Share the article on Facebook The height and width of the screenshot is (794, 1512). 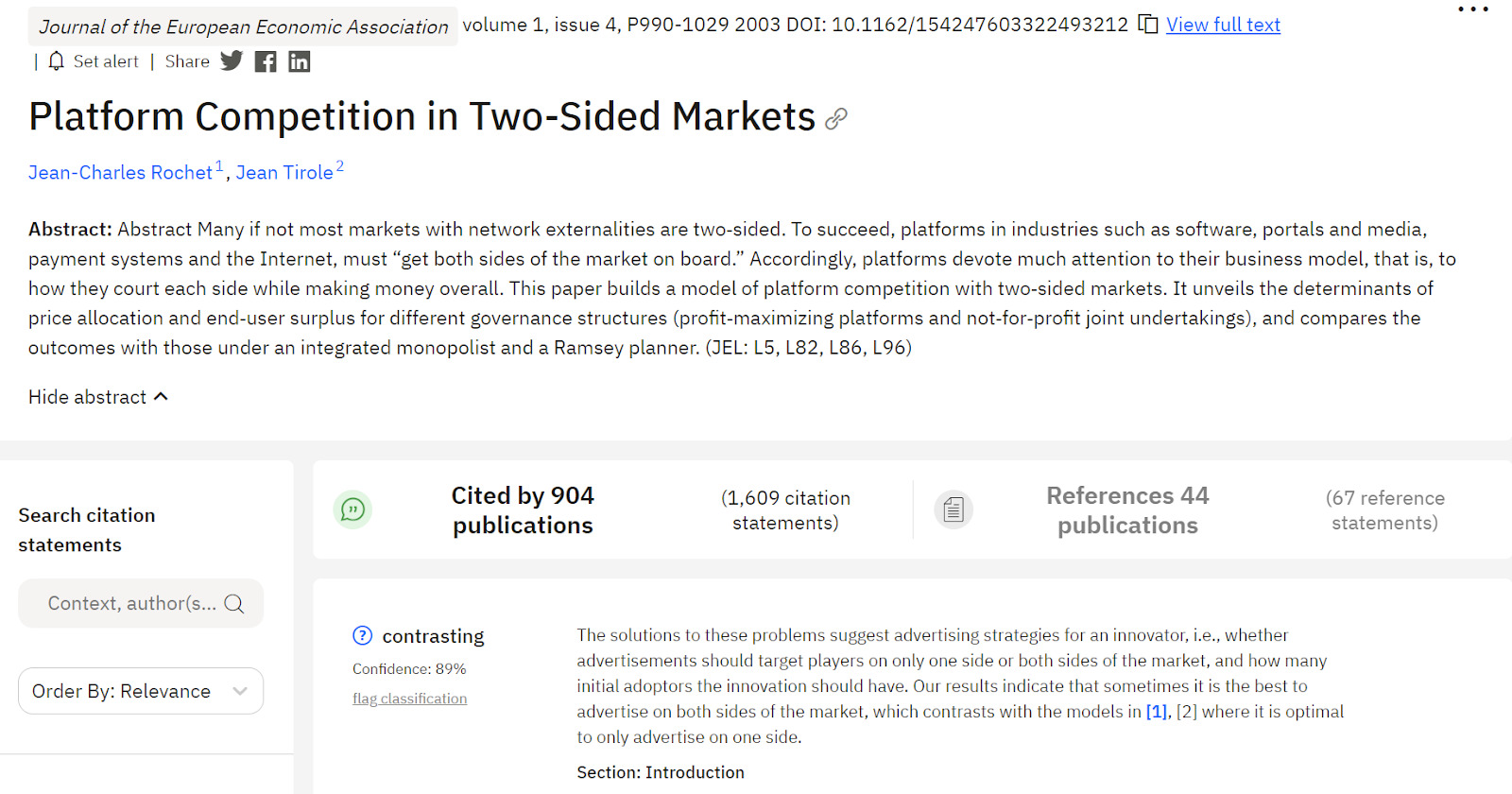pyautogui.click(x=265, y=60)
